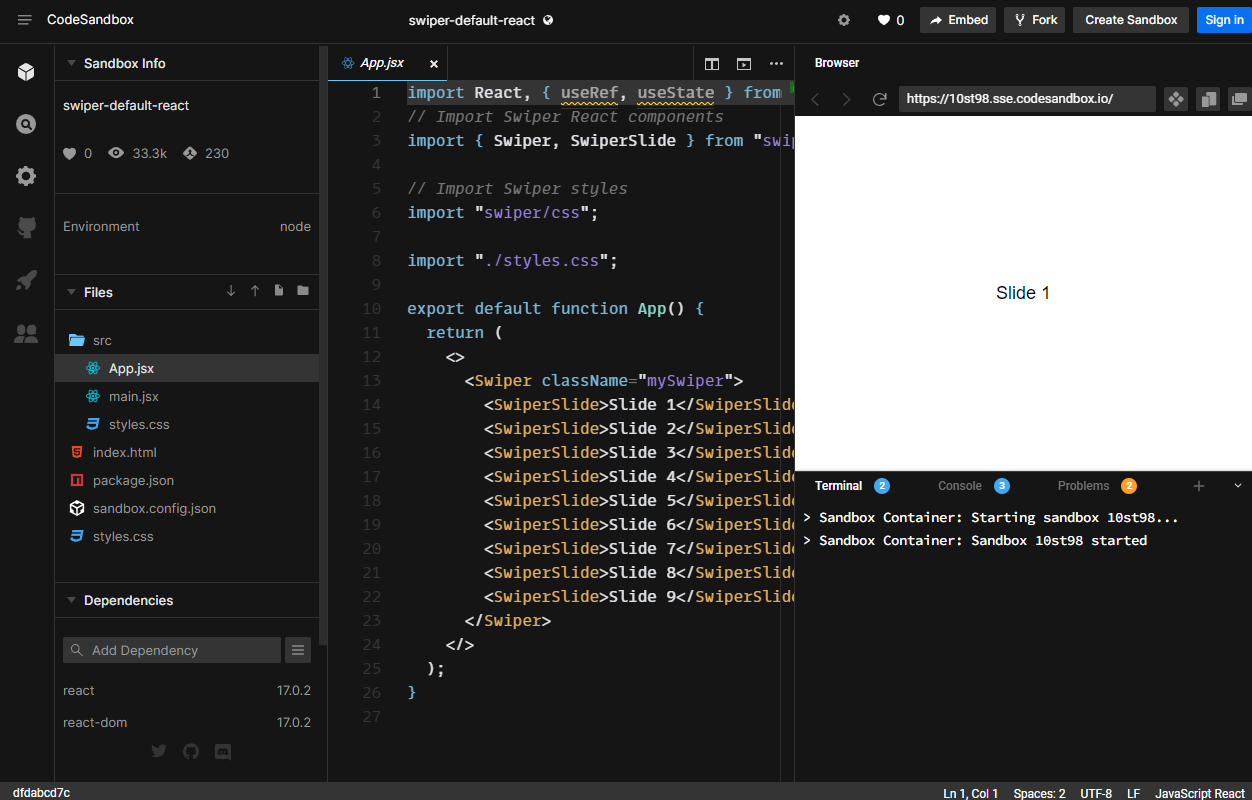Toggle the split editor layout icon
Image resolution: width=1252 pixels, height=800 pixels.
tap(712, 63)
